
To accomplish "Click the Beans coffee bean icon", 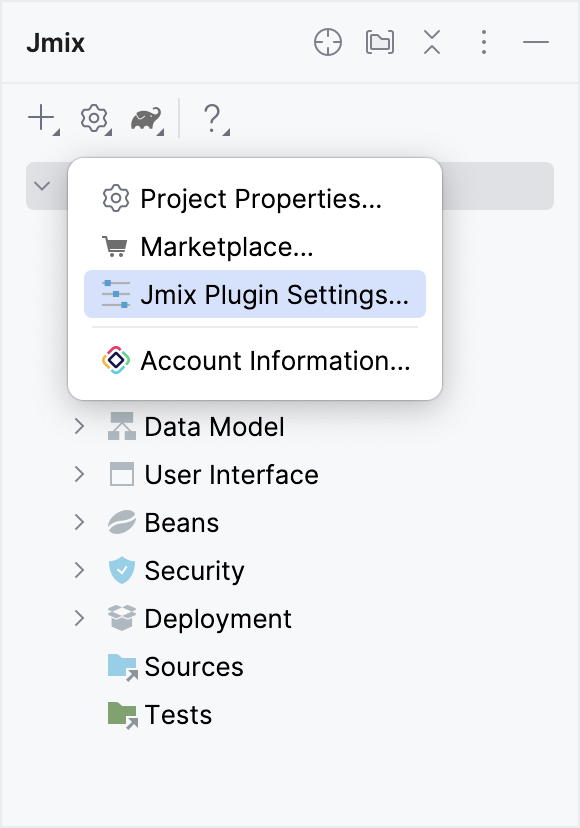I will pos(120,522).
